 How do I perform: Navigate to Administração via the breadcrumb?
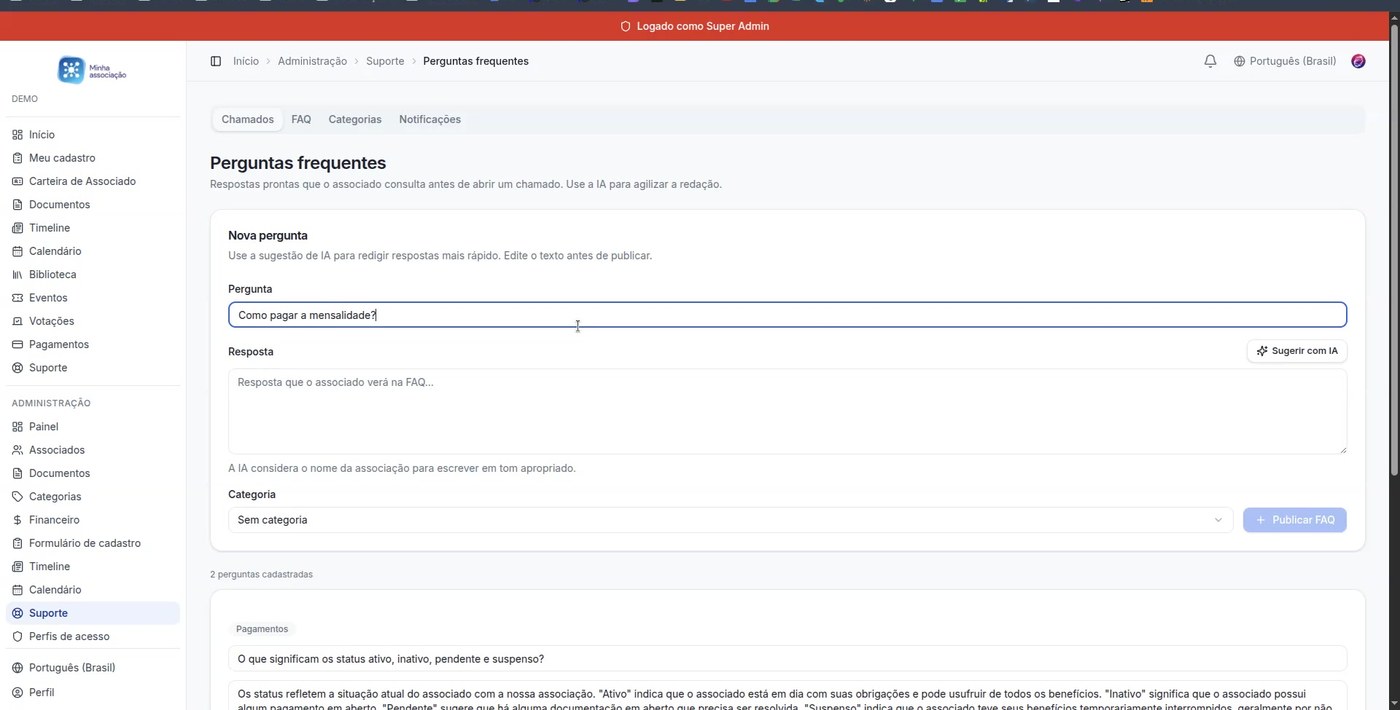tap(312, 61)
